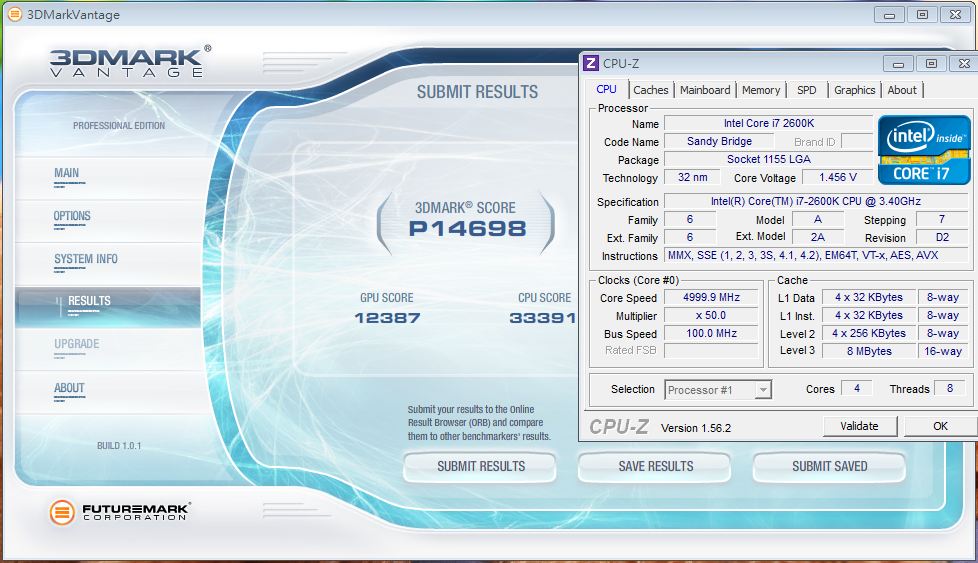Click the Stepping value 7
The image size is (978, 563).
click(941, 219)
